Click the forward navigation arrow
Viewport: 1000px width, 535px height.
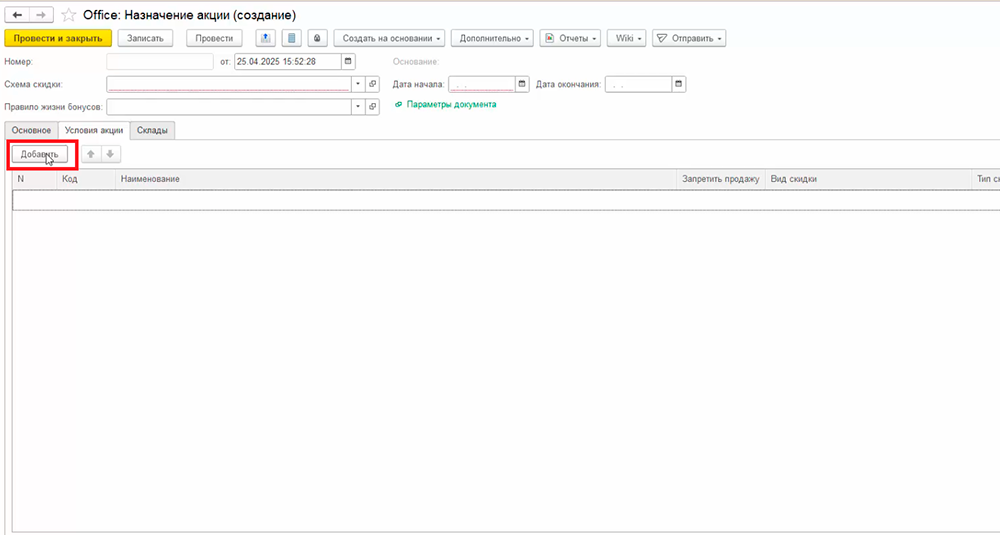pyautogui.click(x=42, y=15)
